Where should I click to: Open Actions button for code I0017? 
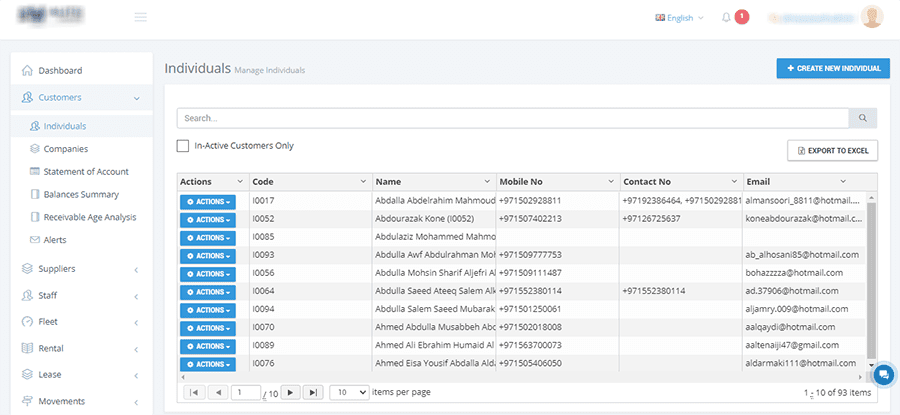[x=208, y=201]
